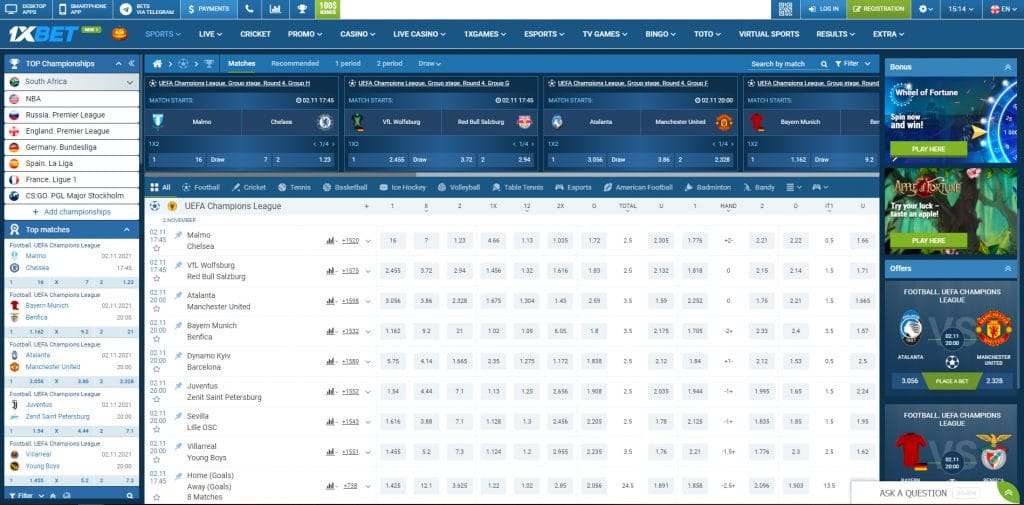Screen dimensions: 1024x505
Task: Open the EN language dropdown
Action: [x=1003, y=9]
